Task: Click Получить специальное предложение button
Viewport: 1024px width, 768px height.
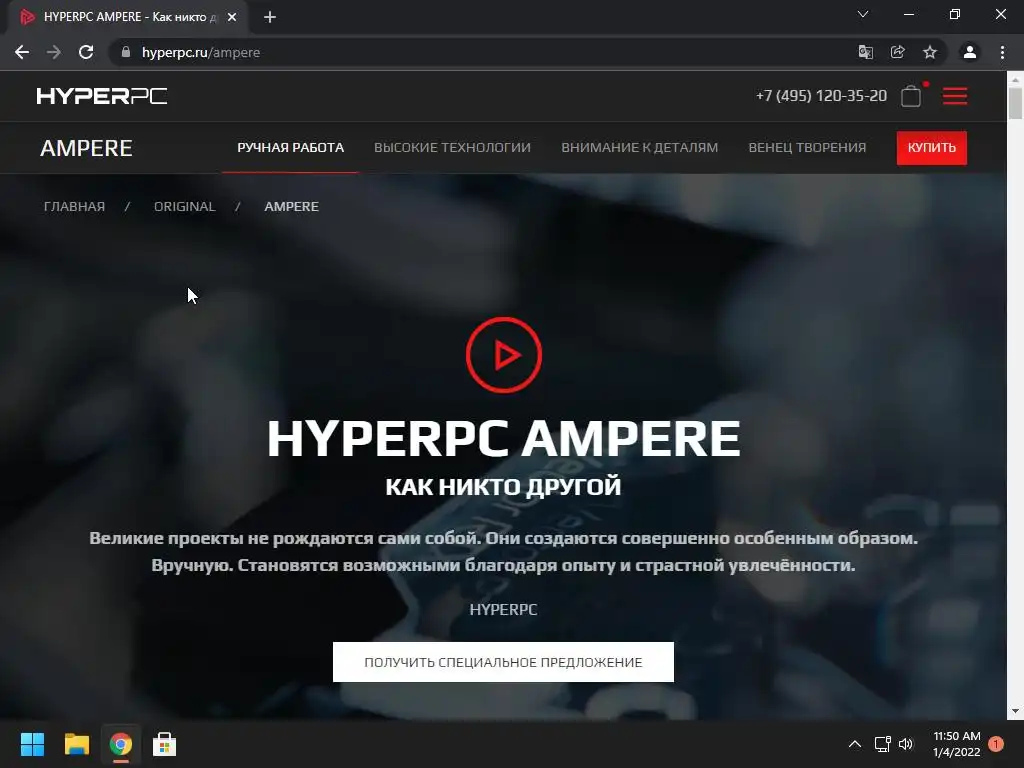Action: click(x=504, y=662)
